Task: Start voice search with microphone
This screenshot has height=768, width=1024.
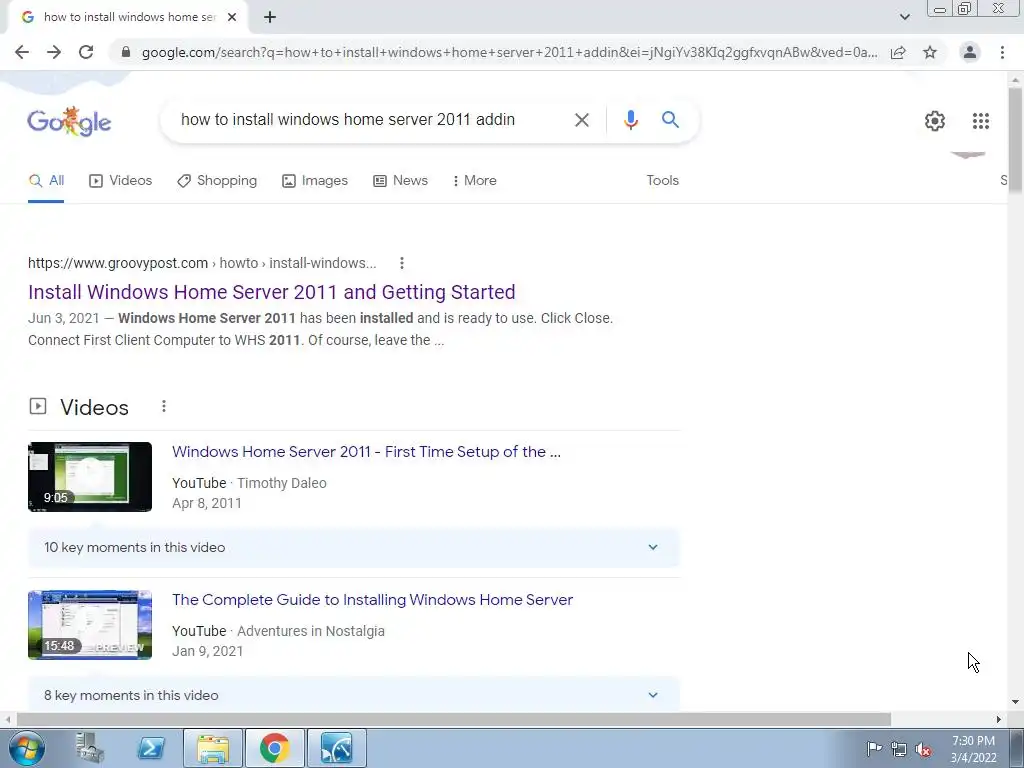Action: (x=630, y=120)
